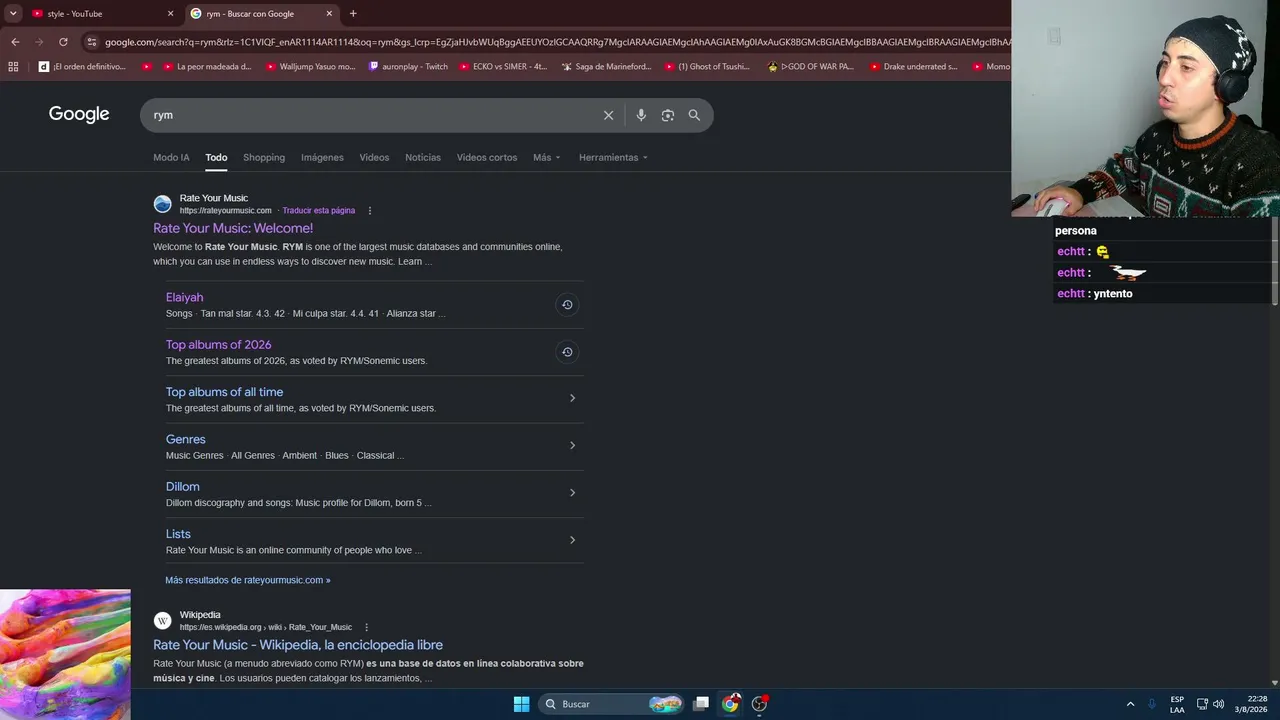The image size is (1280, 720).
Task: Open the Dillom sitelink
Action: (x=183, y=487)
